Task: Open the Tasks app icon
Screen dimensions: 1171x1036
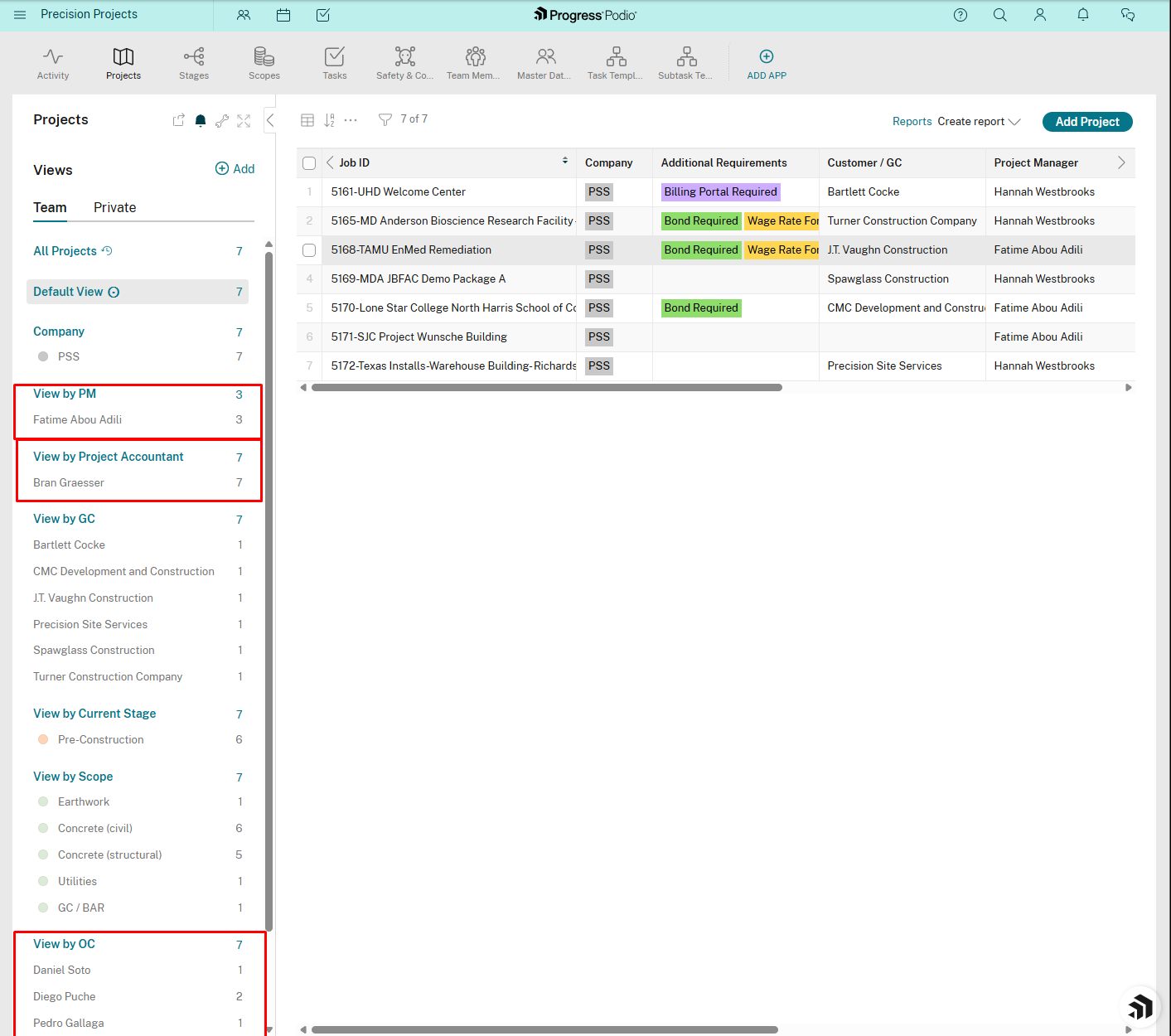Action: tap(334, 56)
